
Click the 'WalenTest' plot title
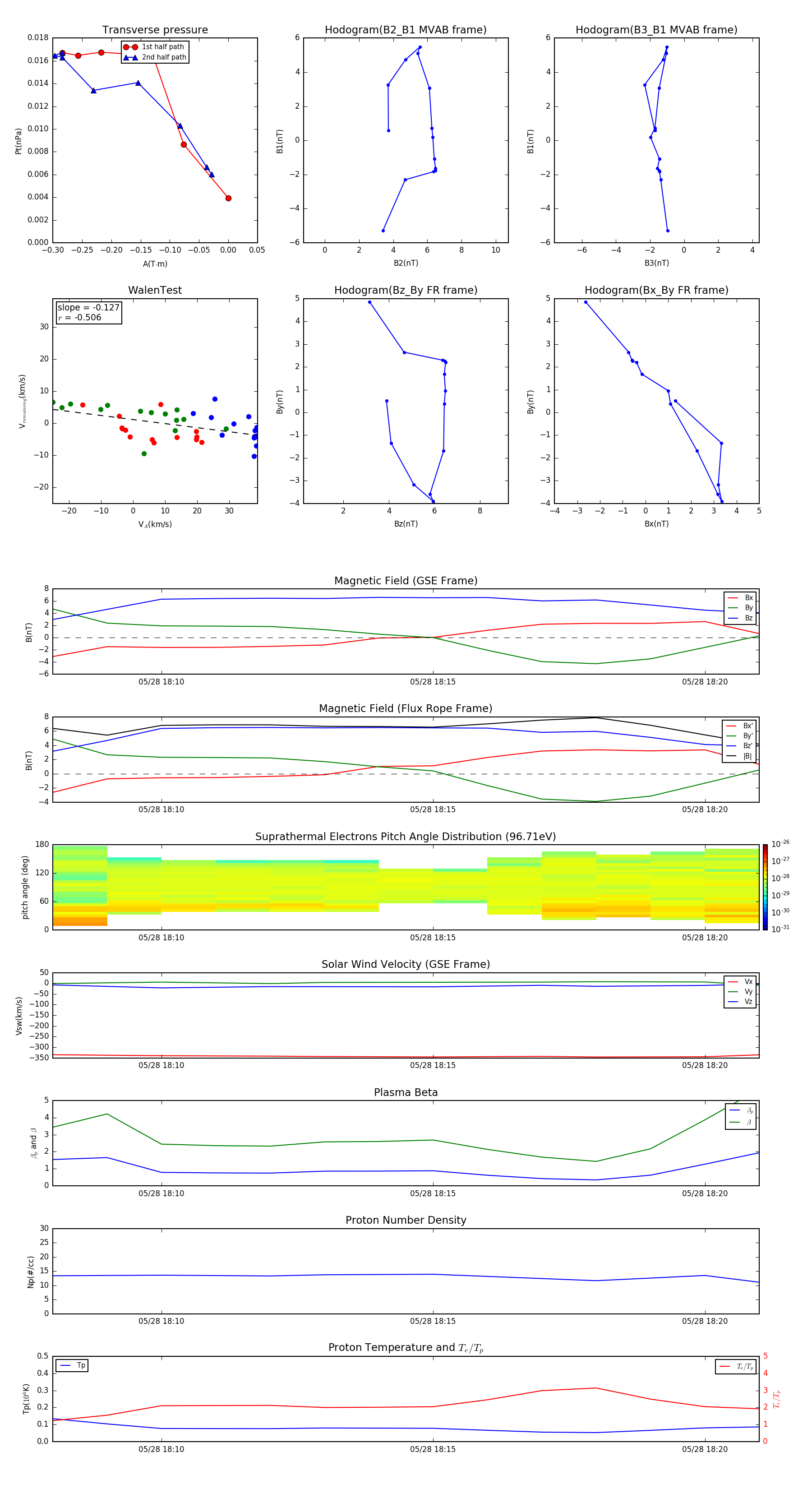tap(155, 290)
